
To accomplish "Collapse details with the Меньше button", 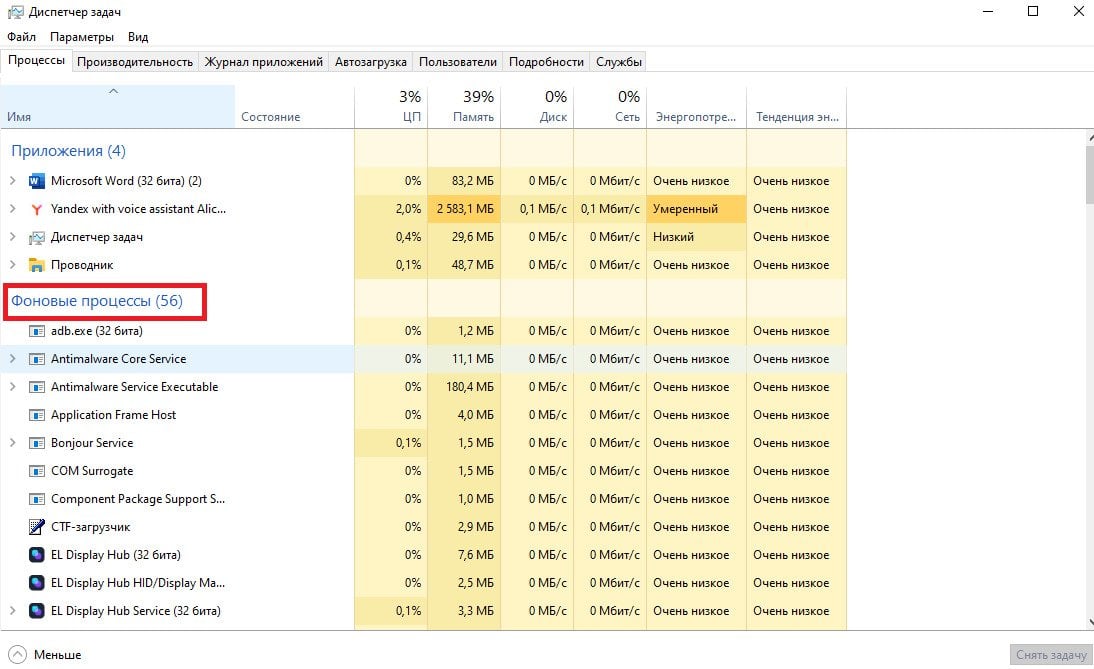I will [x=46, y=654].
